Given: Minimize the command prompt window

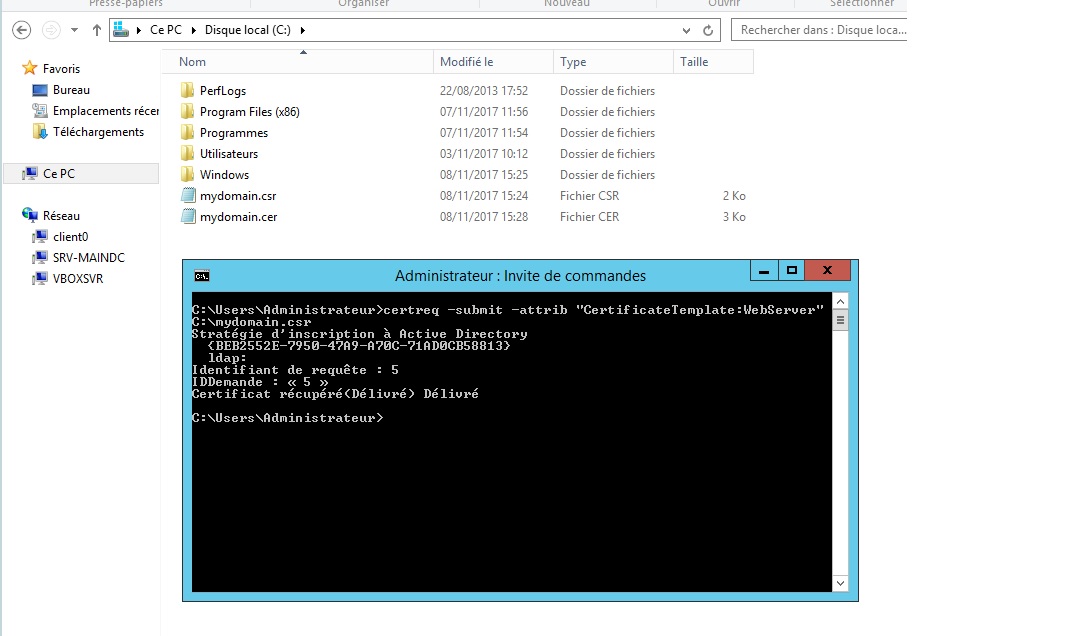Looking at the screenshot, I should 764,270.
